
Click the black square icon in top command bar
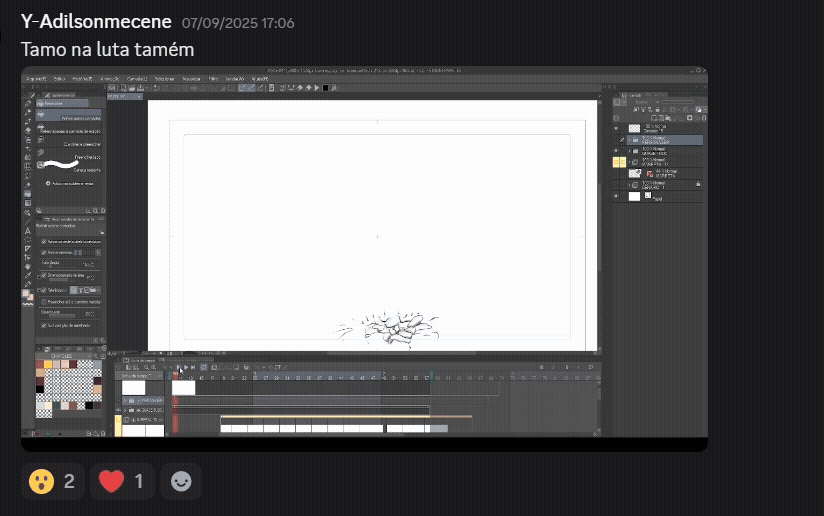tap(325, 88)
